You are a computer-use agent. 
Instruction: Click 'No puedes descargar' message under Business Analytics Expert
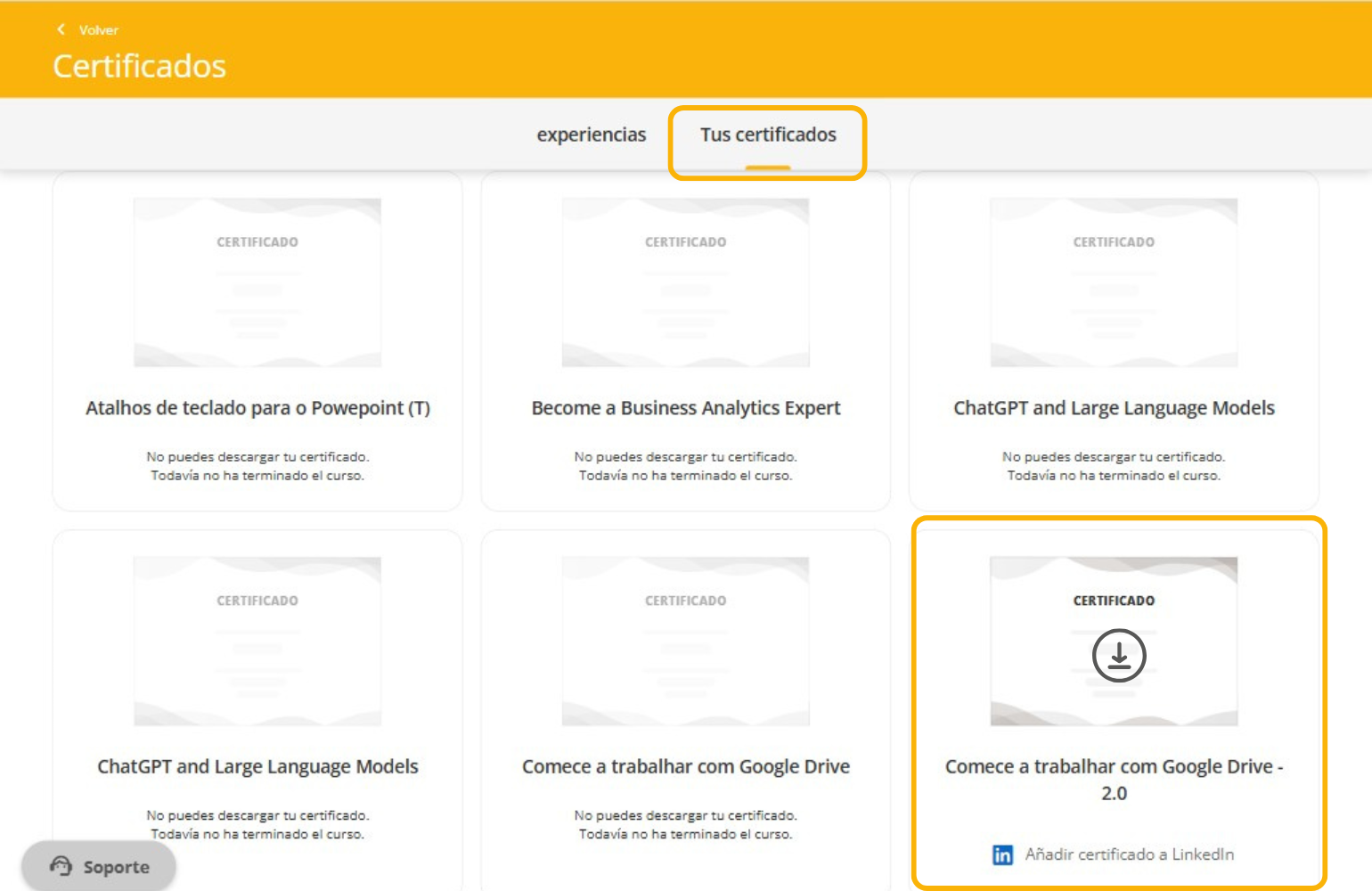click(685, 457)
